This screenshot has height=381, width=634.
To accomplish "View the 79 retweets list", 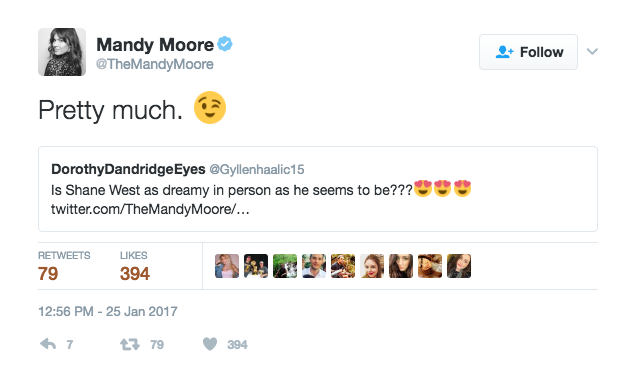I will pos(64,266).
